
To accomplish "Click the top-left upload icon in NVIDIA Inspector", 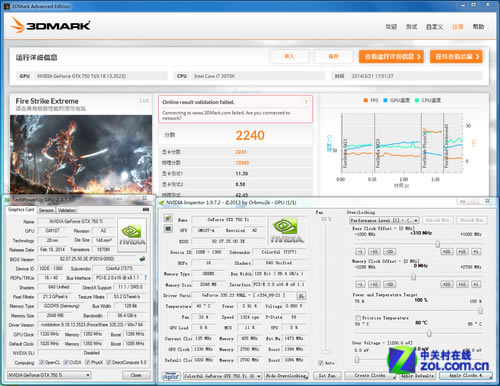I will [168, 218].
